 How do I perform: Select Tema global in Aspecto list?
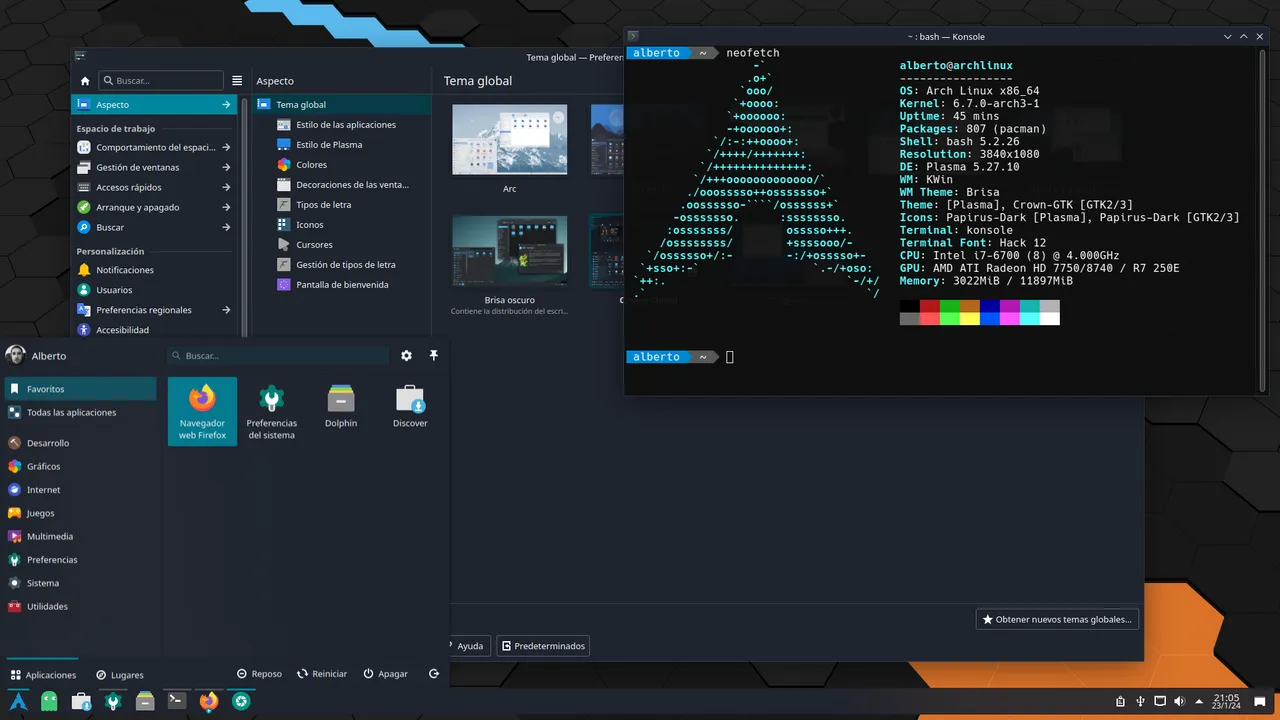click(341, 104)
